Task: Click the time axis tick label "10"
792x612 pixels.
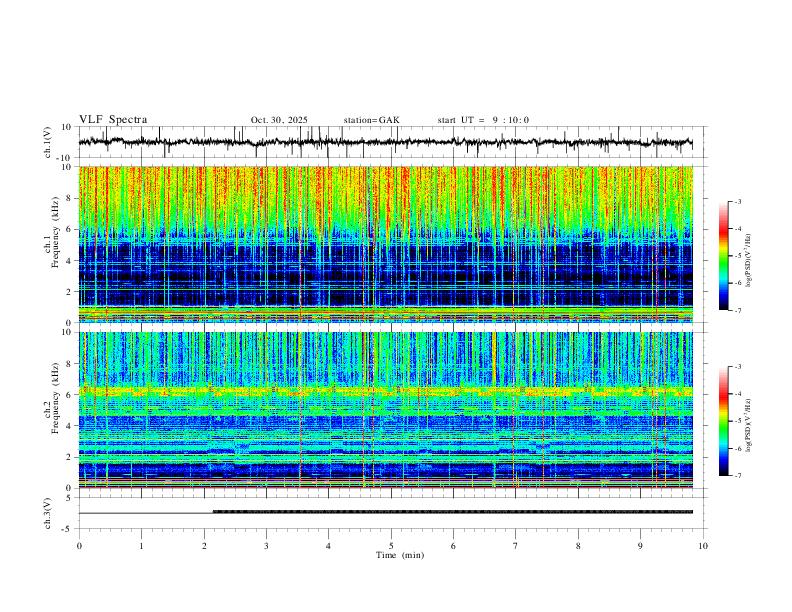Action: point(703,546)
